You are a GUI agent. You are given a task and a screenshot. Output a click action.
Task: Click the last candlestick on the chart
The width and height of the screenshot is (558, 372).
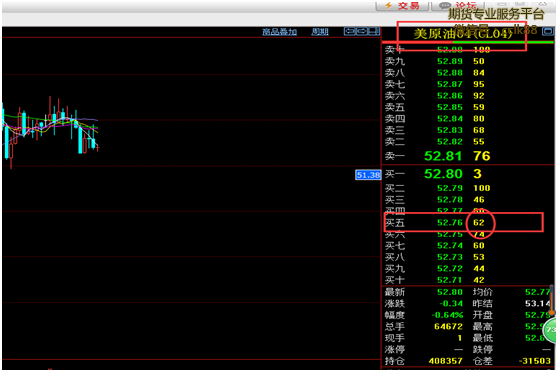point(98,147)
